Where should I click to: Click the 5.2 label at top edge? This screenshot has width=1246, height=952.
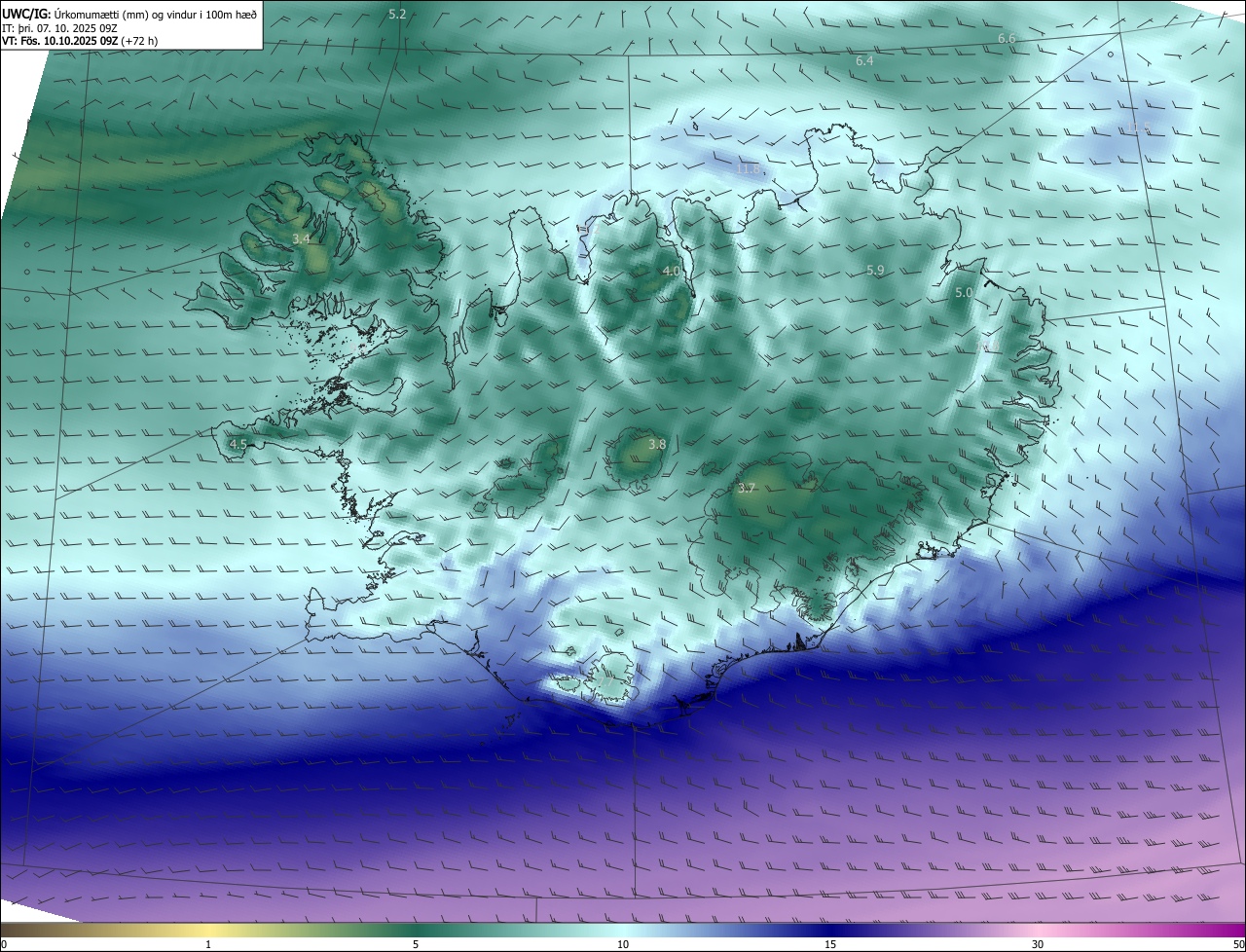pyautogui.click(x=397, y=15)
